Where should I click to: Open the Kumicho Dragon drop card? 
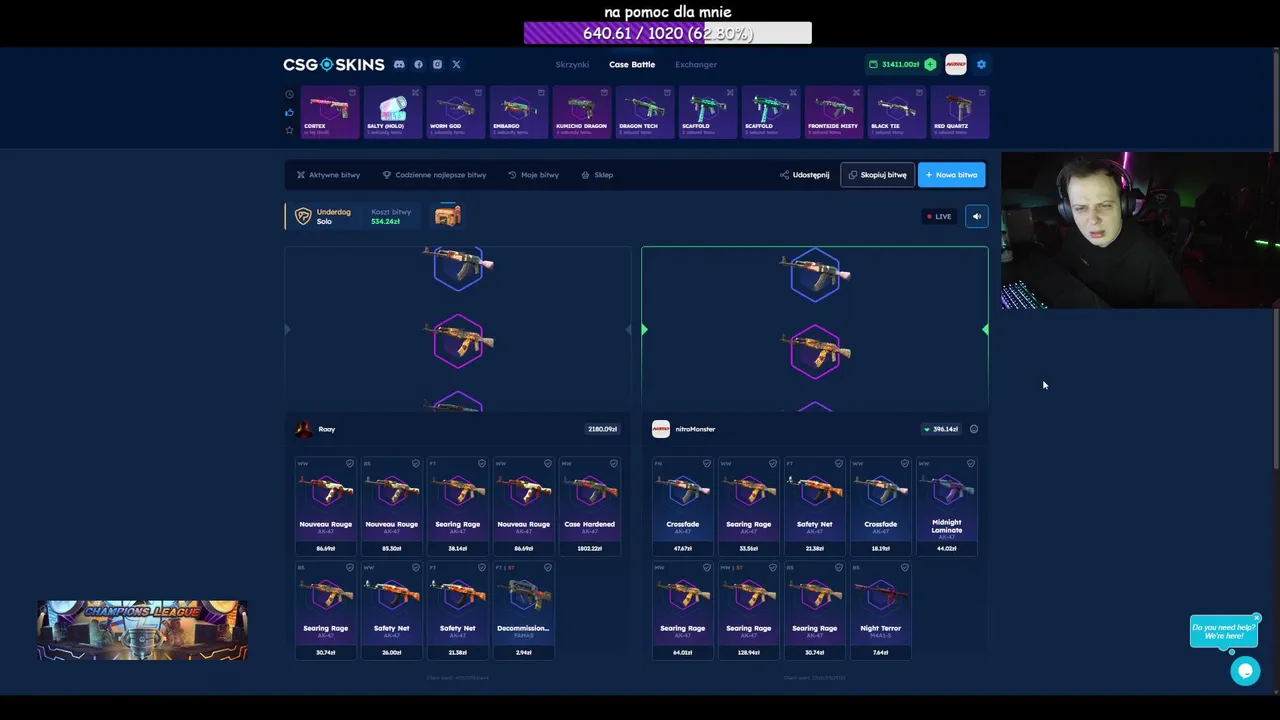580,112
